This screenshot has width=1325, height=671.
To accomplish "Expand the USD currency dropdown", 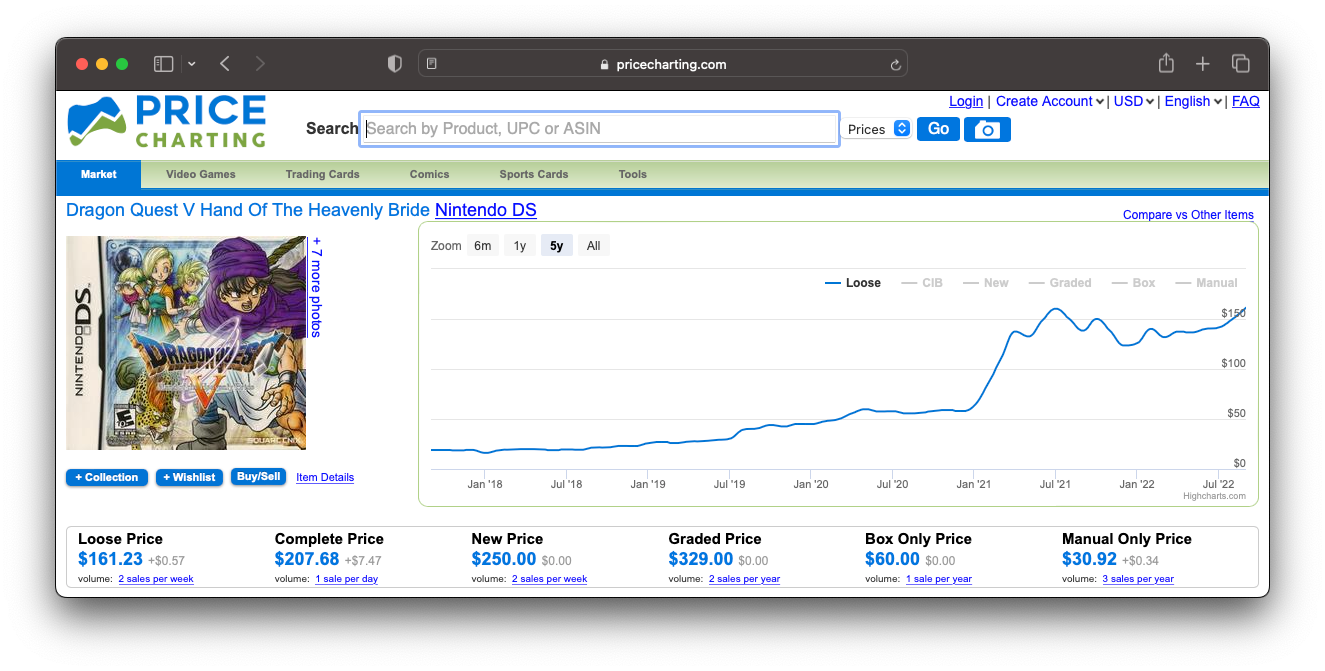I will tap(1134, 101).
